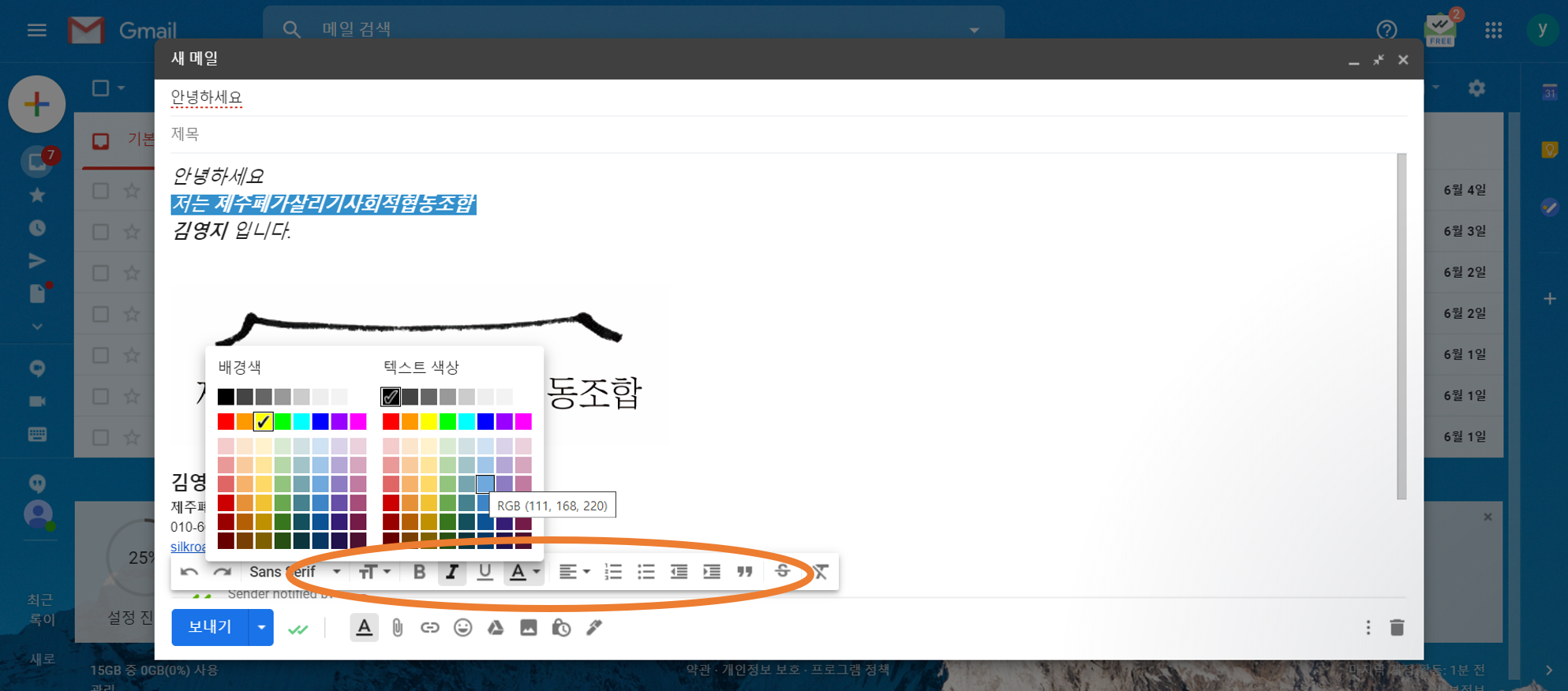Select black in background color palette
The height and width of the screenshot is (691, 1568).
click(x=226, y=397)
